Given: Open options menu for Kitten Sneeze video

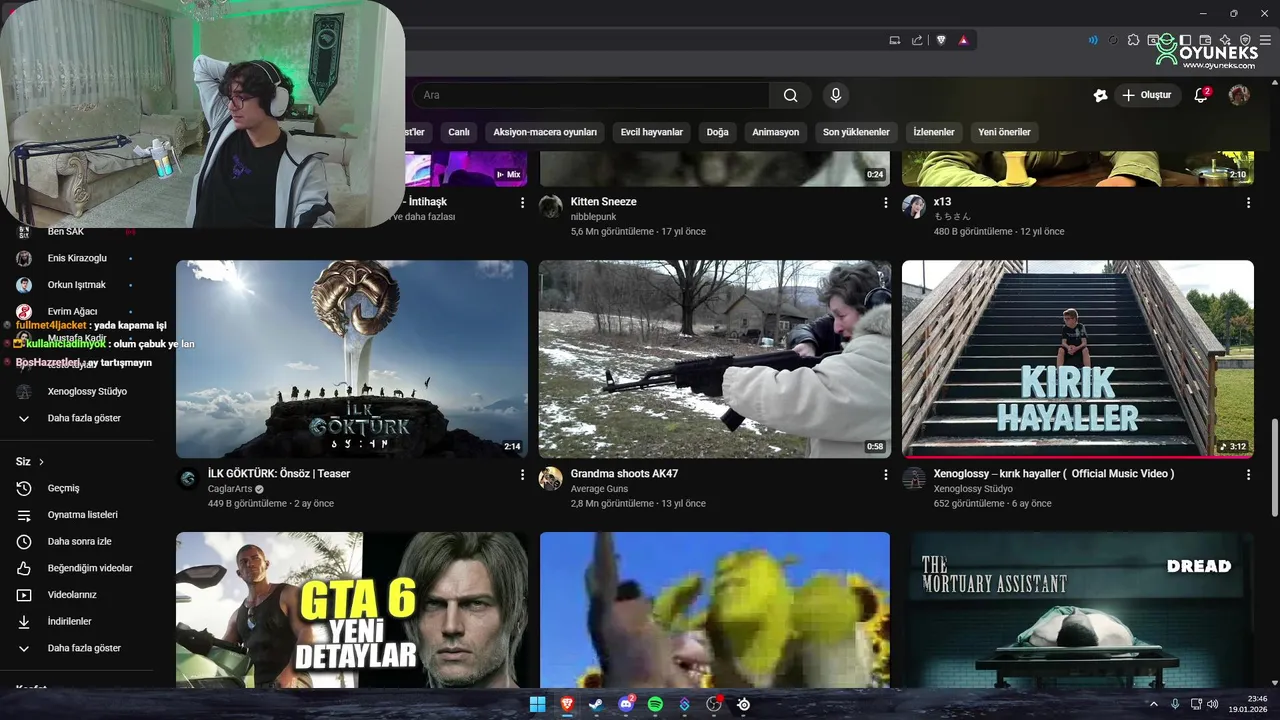Looking at the screenshot, I should [885, 202].
